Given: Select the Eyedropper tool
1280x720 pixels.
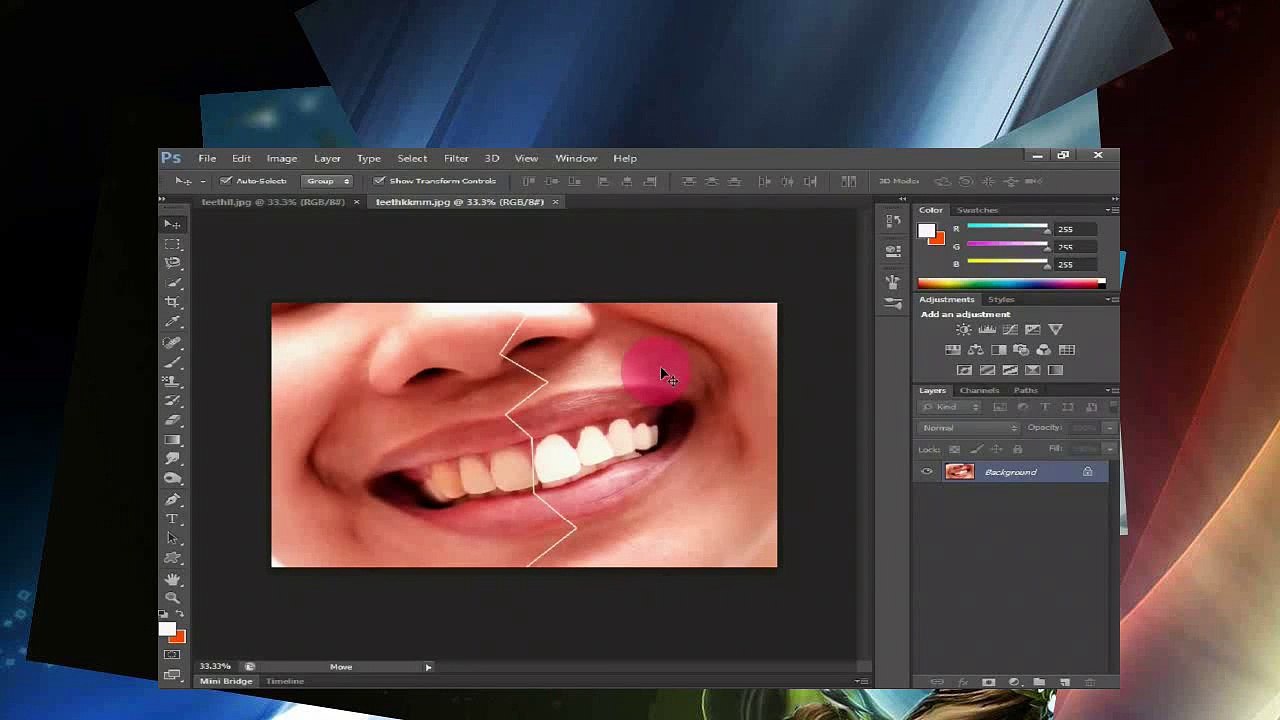Looking at the screenshot, I should coord(172,322).
